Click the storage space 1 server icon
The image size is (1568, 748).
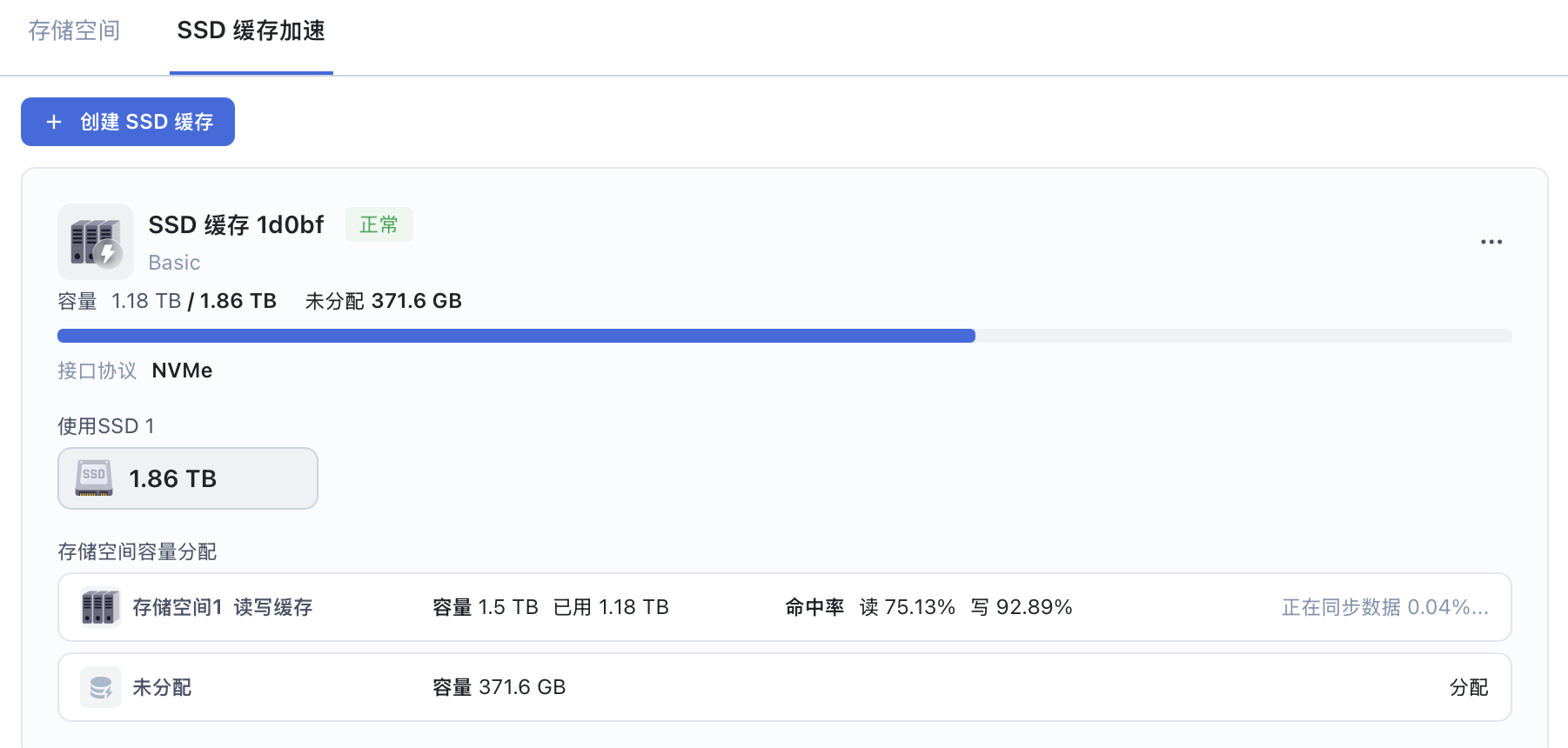100,607
